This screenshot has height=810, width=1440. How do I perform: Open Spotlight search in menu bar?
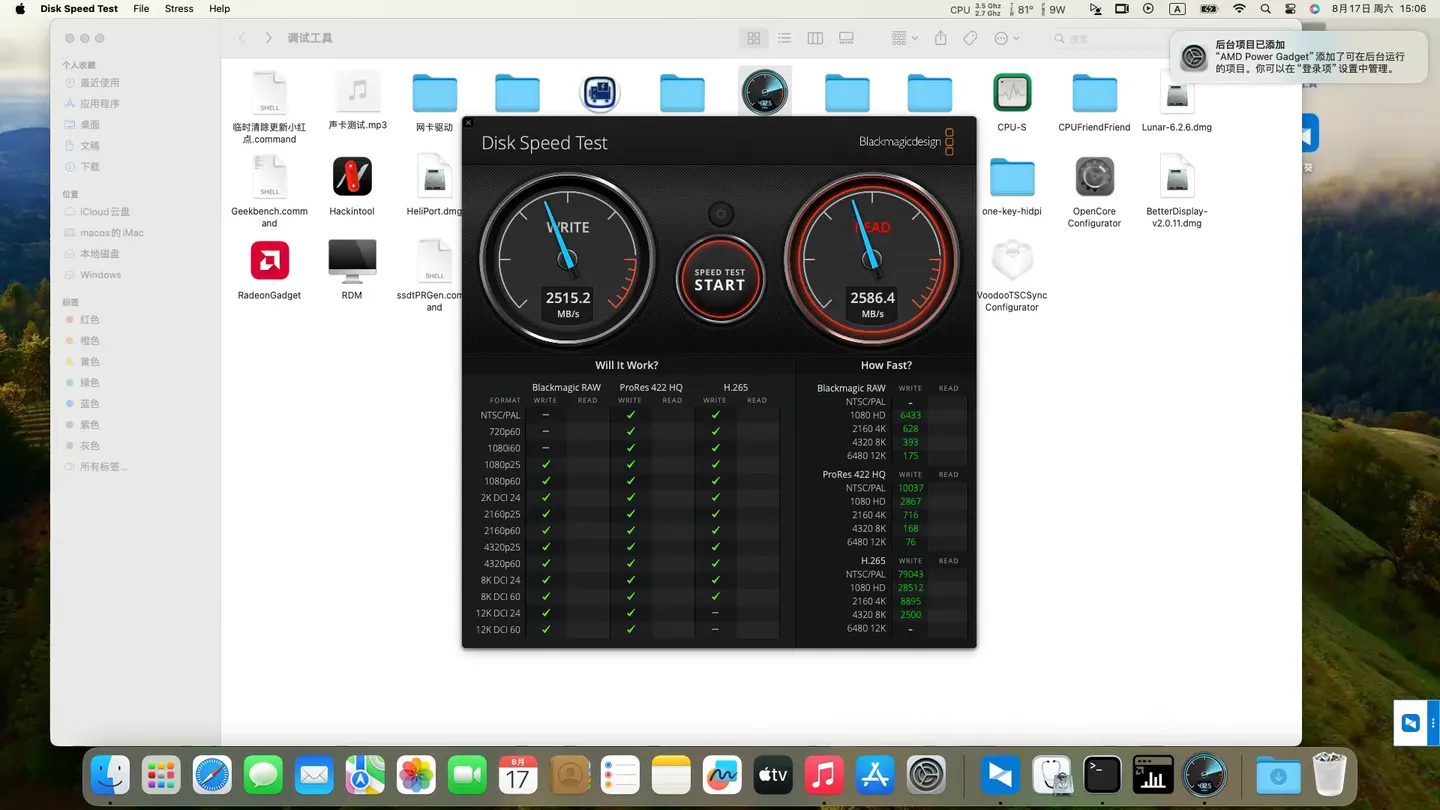coord(1265,9)
